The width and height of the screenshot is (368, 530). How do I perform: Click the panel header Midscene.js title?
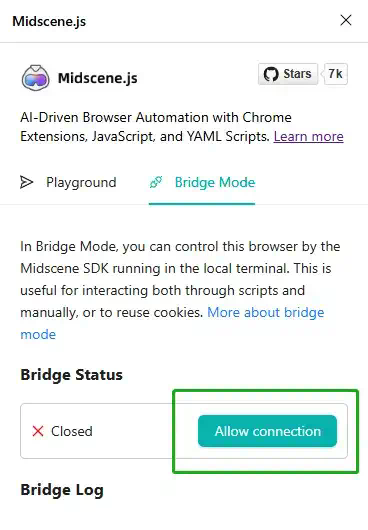point(49,21)
